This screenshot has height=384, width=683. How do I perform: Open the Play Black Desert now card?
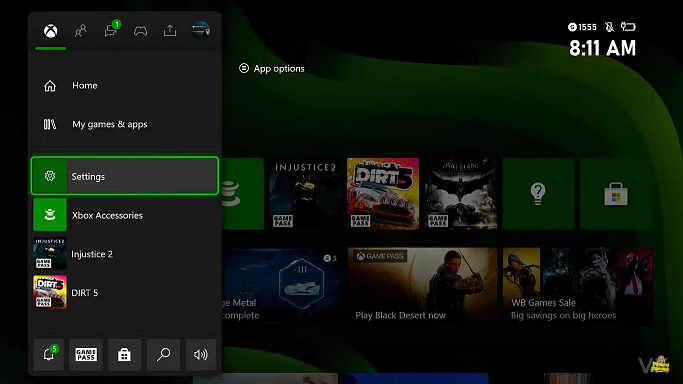click(x=422, y=286)
